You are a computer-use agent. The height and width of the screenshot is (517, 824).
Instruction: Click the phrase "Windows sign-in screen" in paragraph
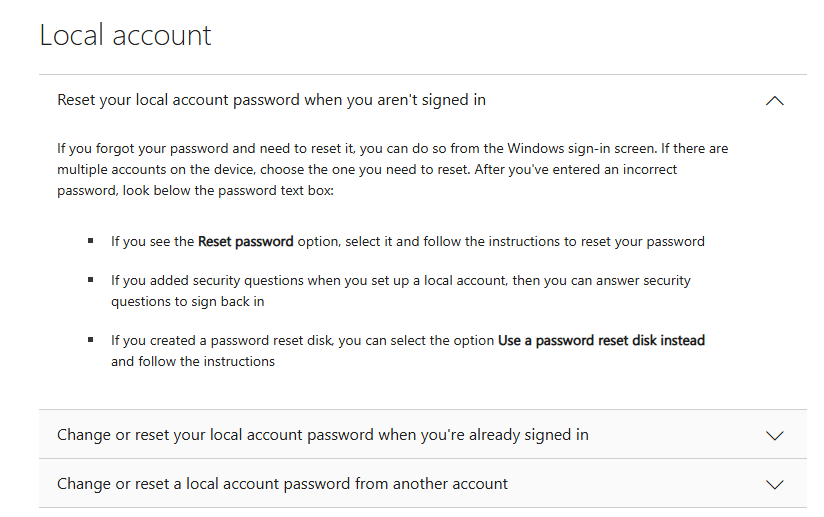(x=582, y=149)
